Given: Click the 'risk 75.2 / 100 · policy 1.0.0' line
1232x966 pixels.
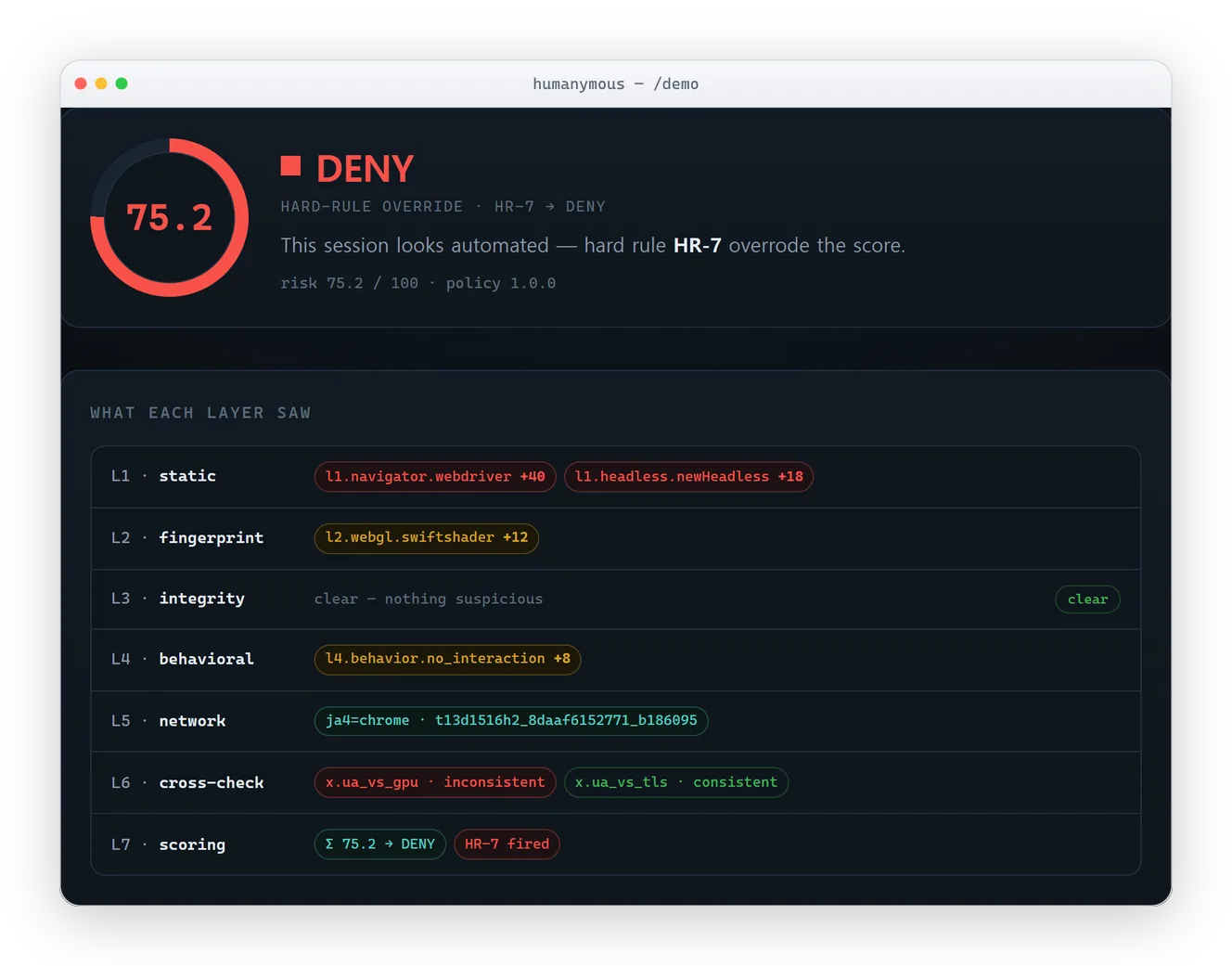Looking at the screenshot, I should coord(417,283).
